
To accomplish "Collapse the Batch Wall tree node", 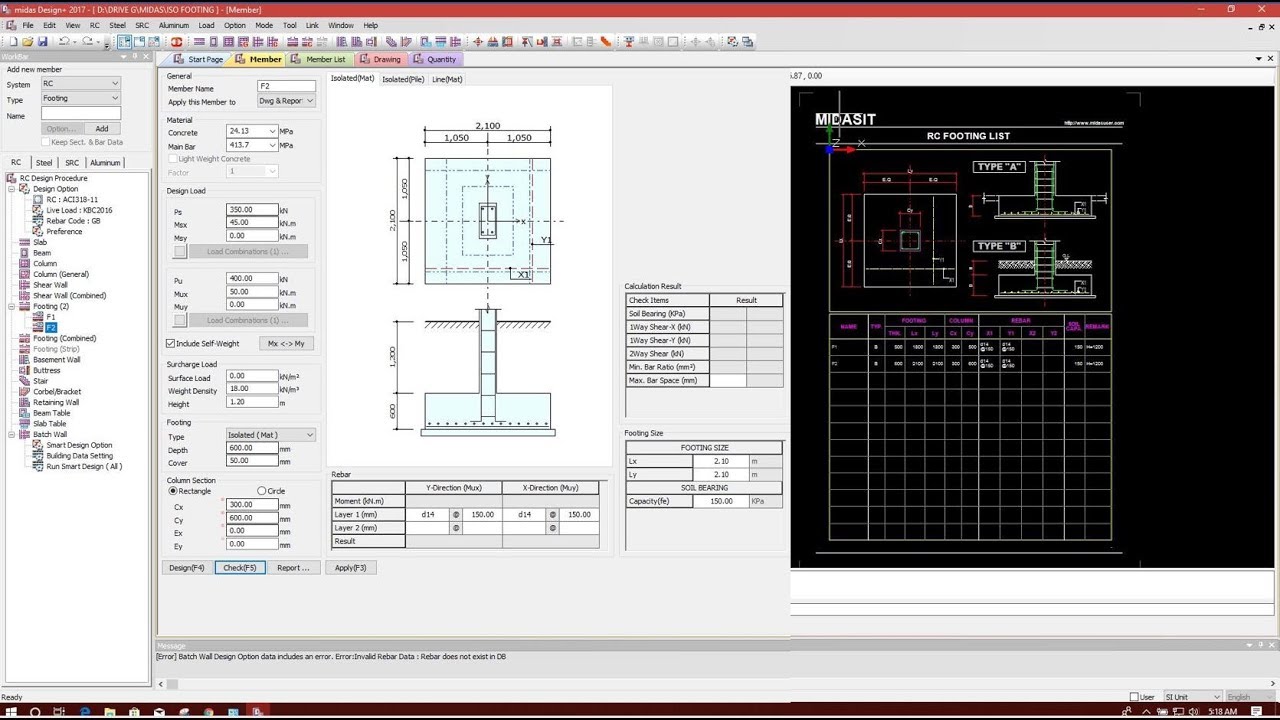I will pyautogui.click(x=12, y=435).
